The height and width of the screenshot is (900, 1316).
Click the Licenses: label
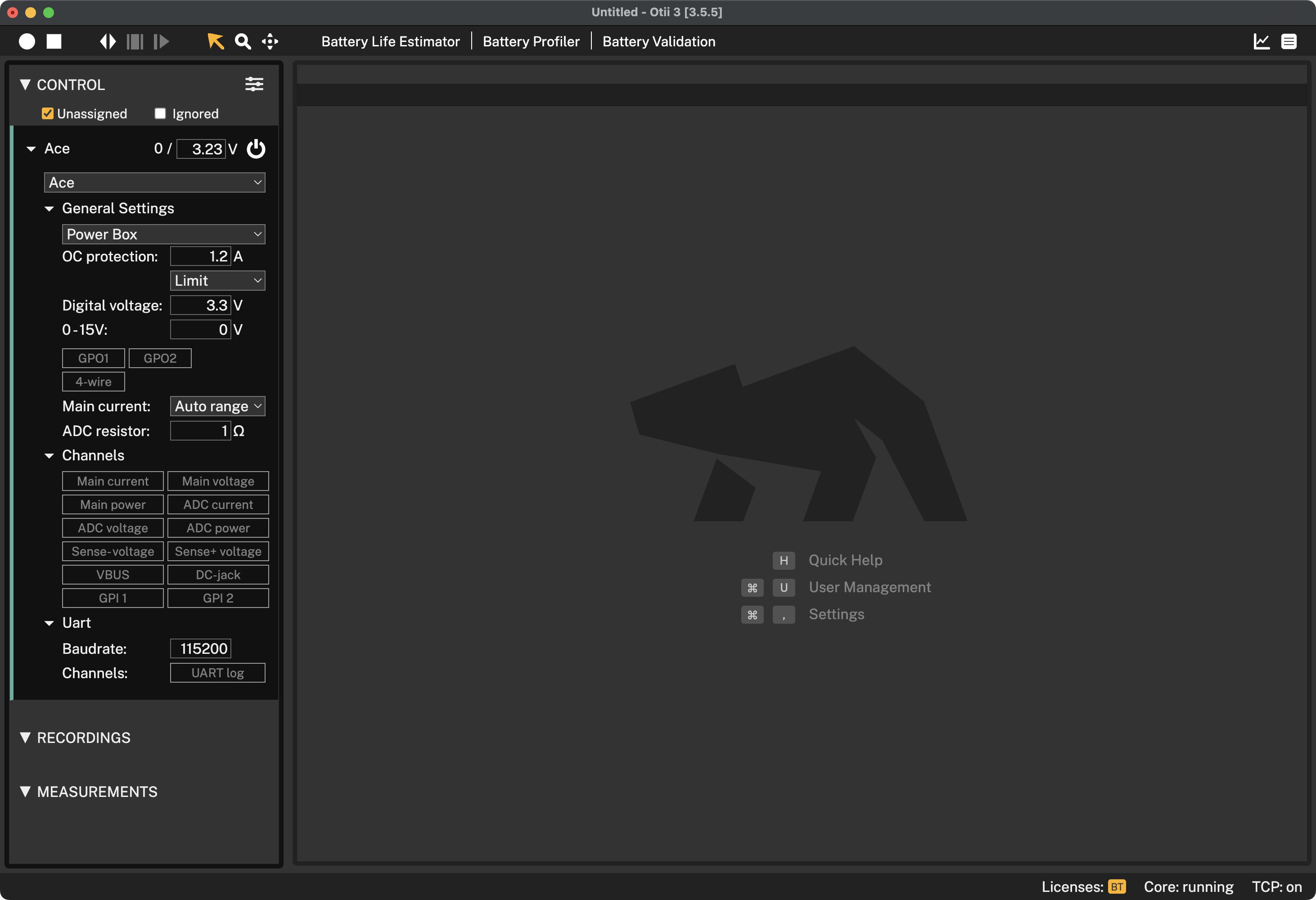click(x=1073, y=886)
